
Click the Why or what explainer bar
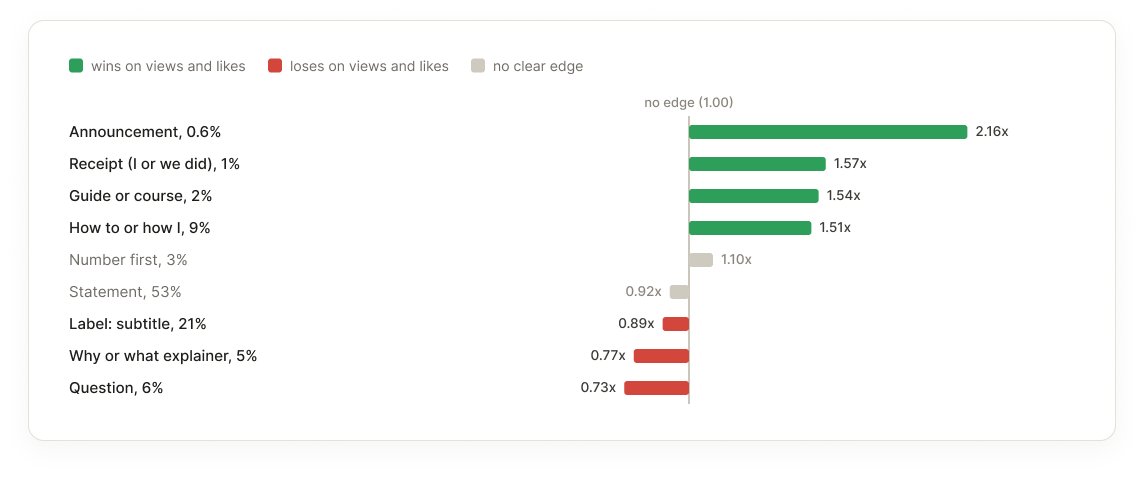pyautogui.click(x=661, y=356)
